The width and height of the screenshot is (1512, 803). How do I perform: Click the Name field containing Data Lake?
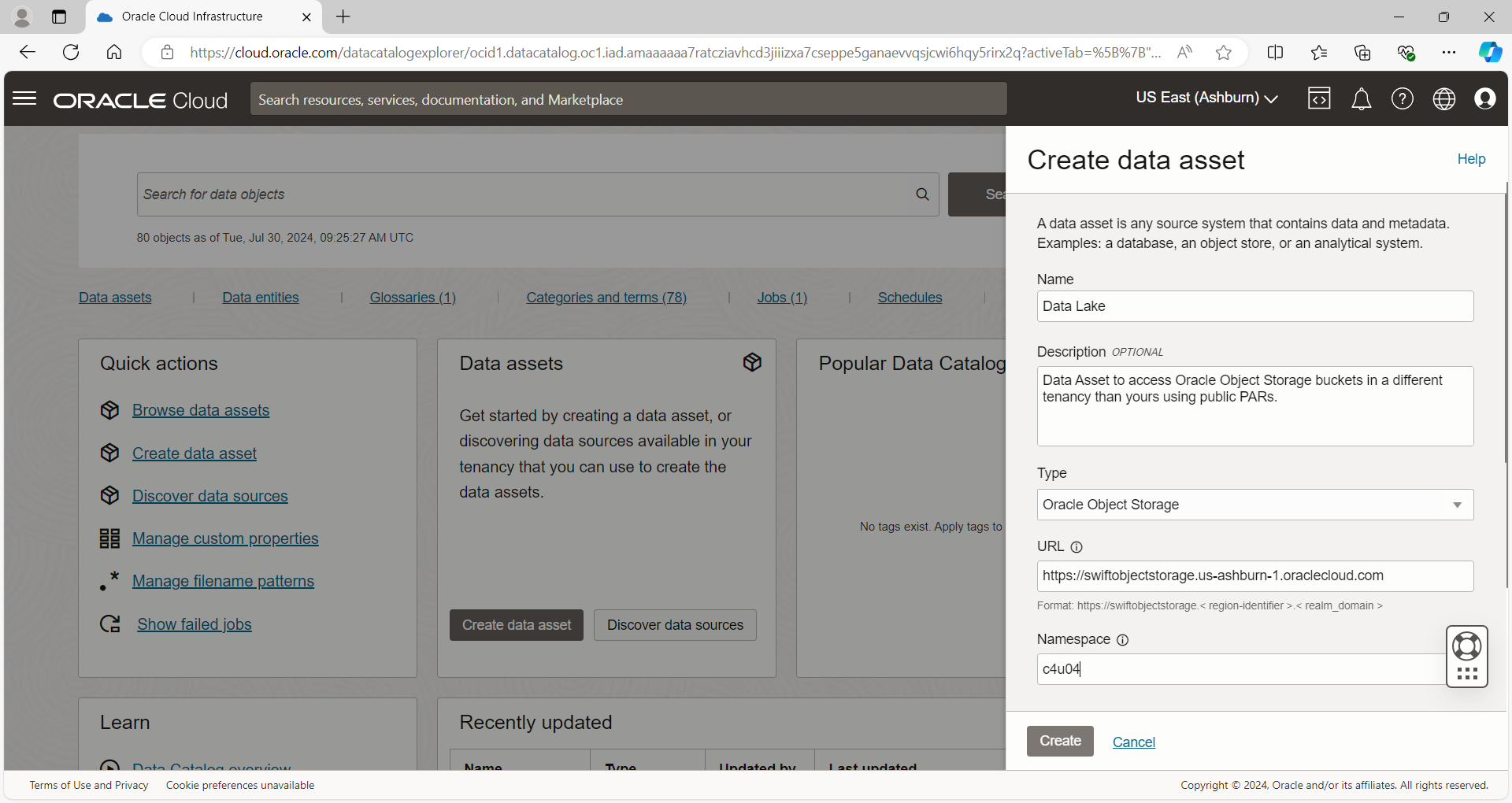1254,306
